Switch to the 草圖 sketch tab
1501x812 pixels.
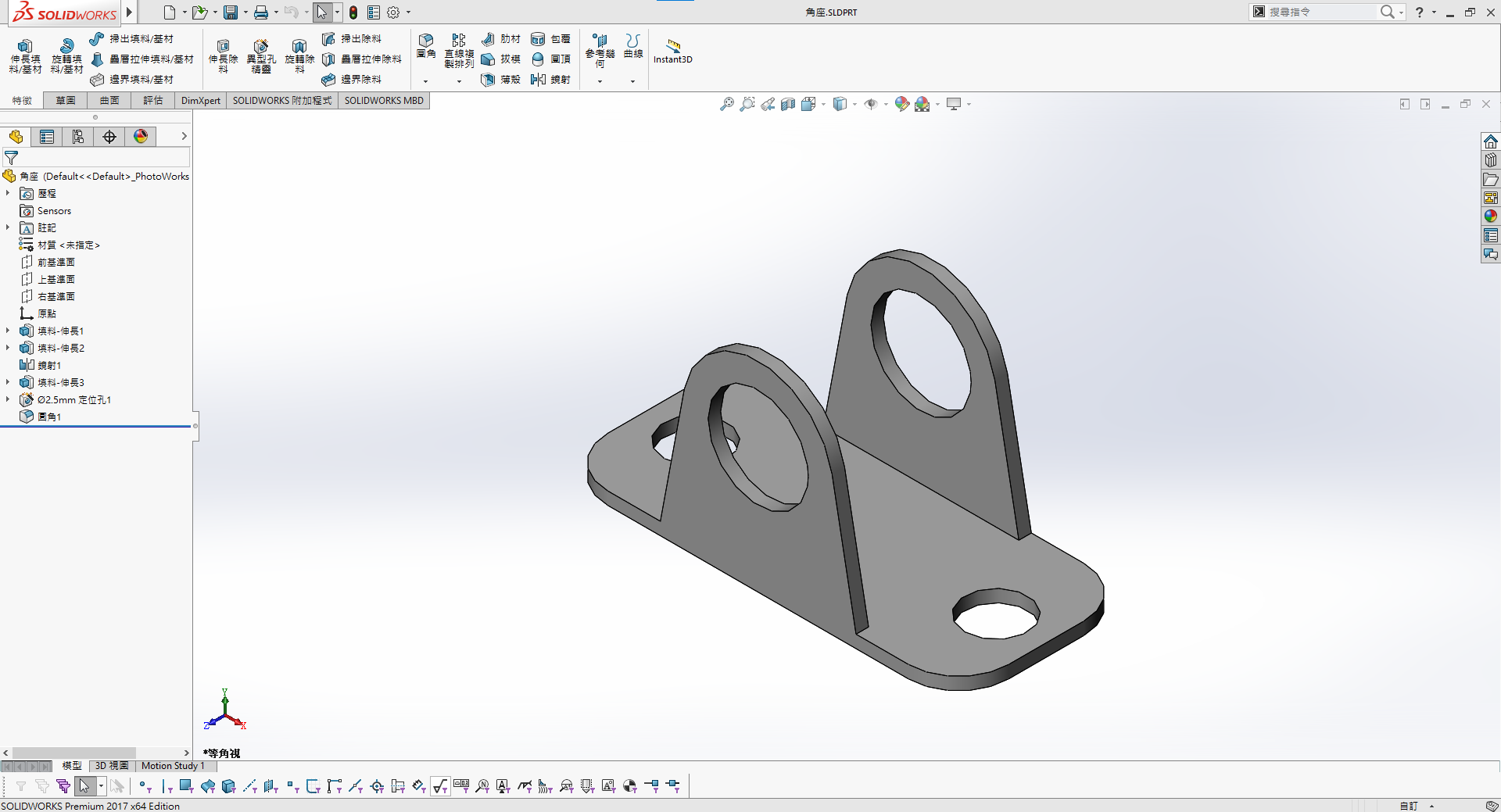click(66, 101)
